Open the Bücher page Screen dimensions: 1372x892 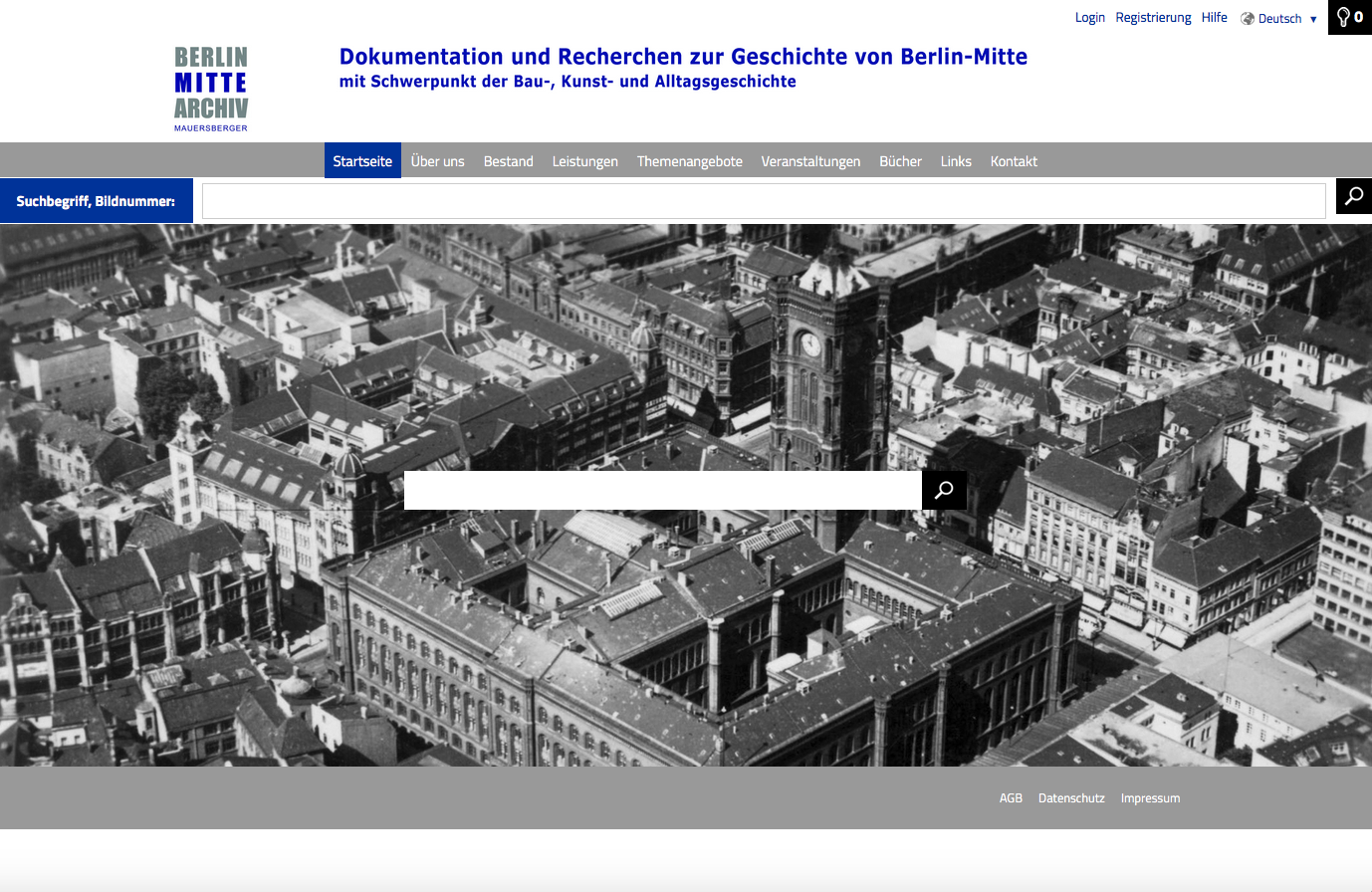pyautogui.click(x=899, y=160)
